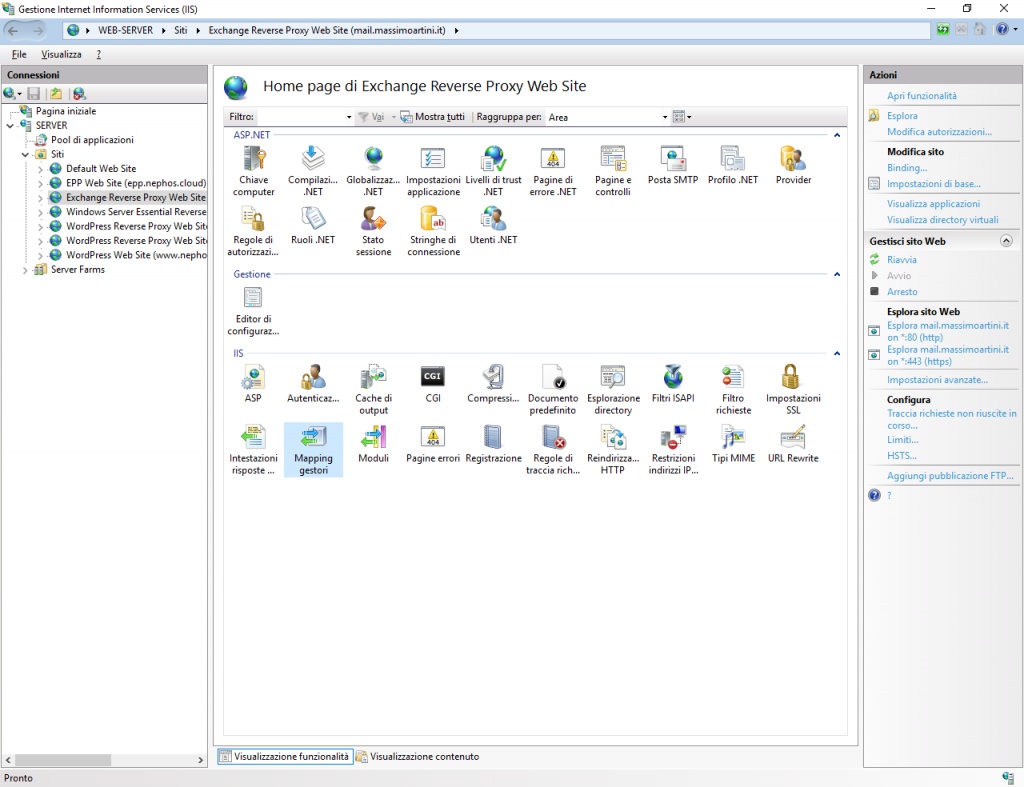The height and width of the screenshot is (787, 1024).
Task: Open Filtri ISAPI feature
Action: [673, 383]
